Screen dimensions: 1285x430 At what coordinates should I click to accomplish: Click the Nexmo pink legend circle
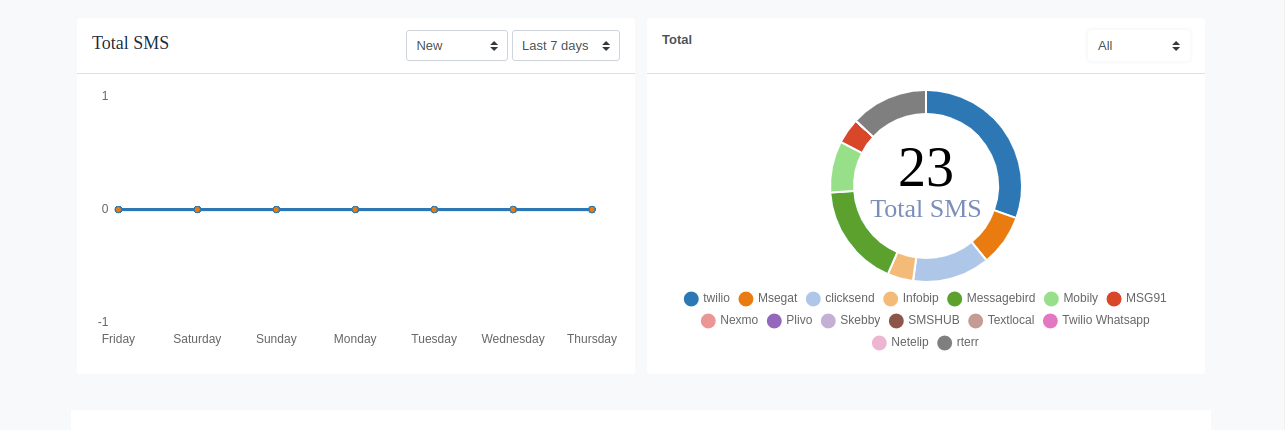708,321
